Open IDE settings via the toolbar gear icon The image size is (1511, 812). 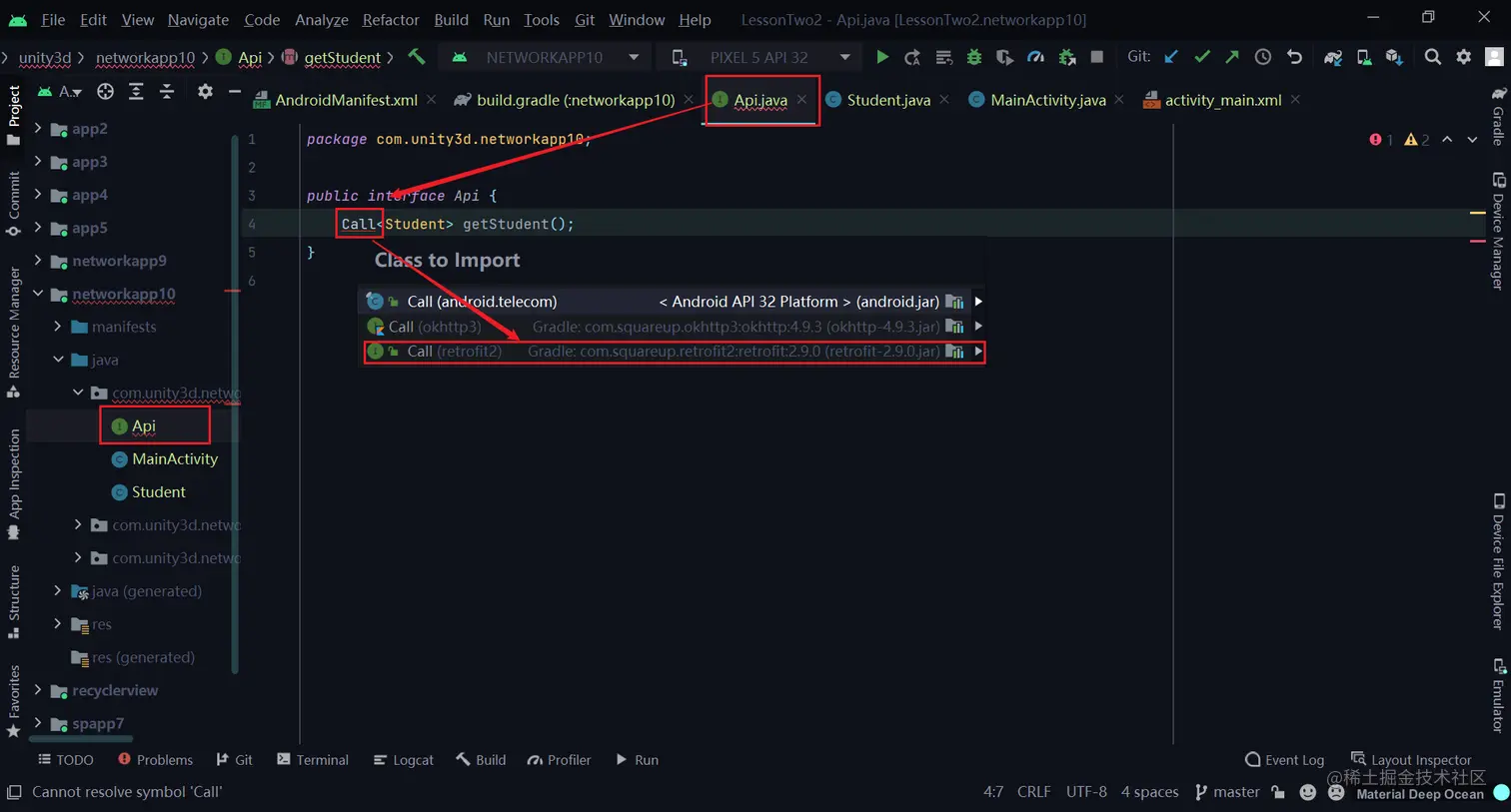[1464, 57]
